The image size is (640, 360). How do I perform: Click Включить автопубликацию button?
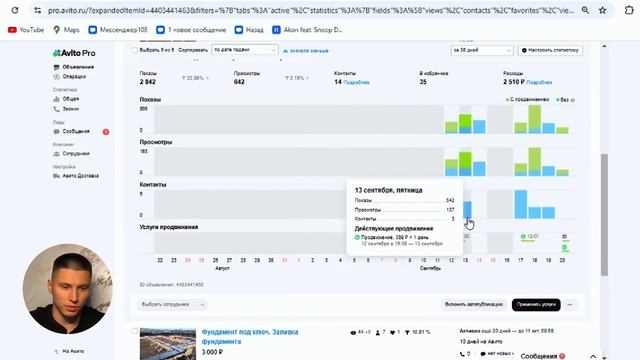(473, 304)
